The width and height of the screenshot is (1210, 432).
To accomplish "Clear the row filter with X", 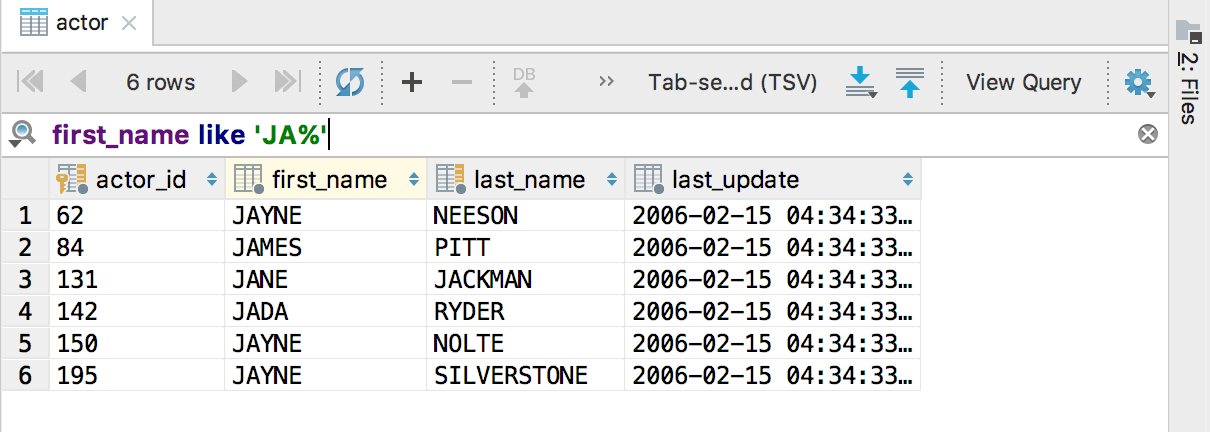I will tap(1148, 134).
